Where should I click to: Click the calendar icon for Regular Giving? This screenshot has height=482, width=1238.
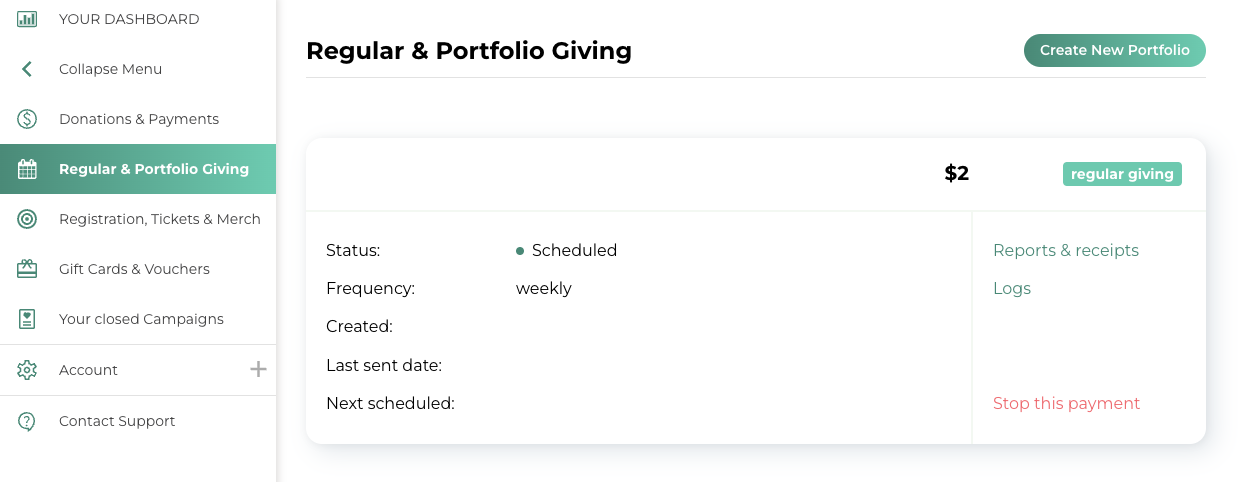27,169
